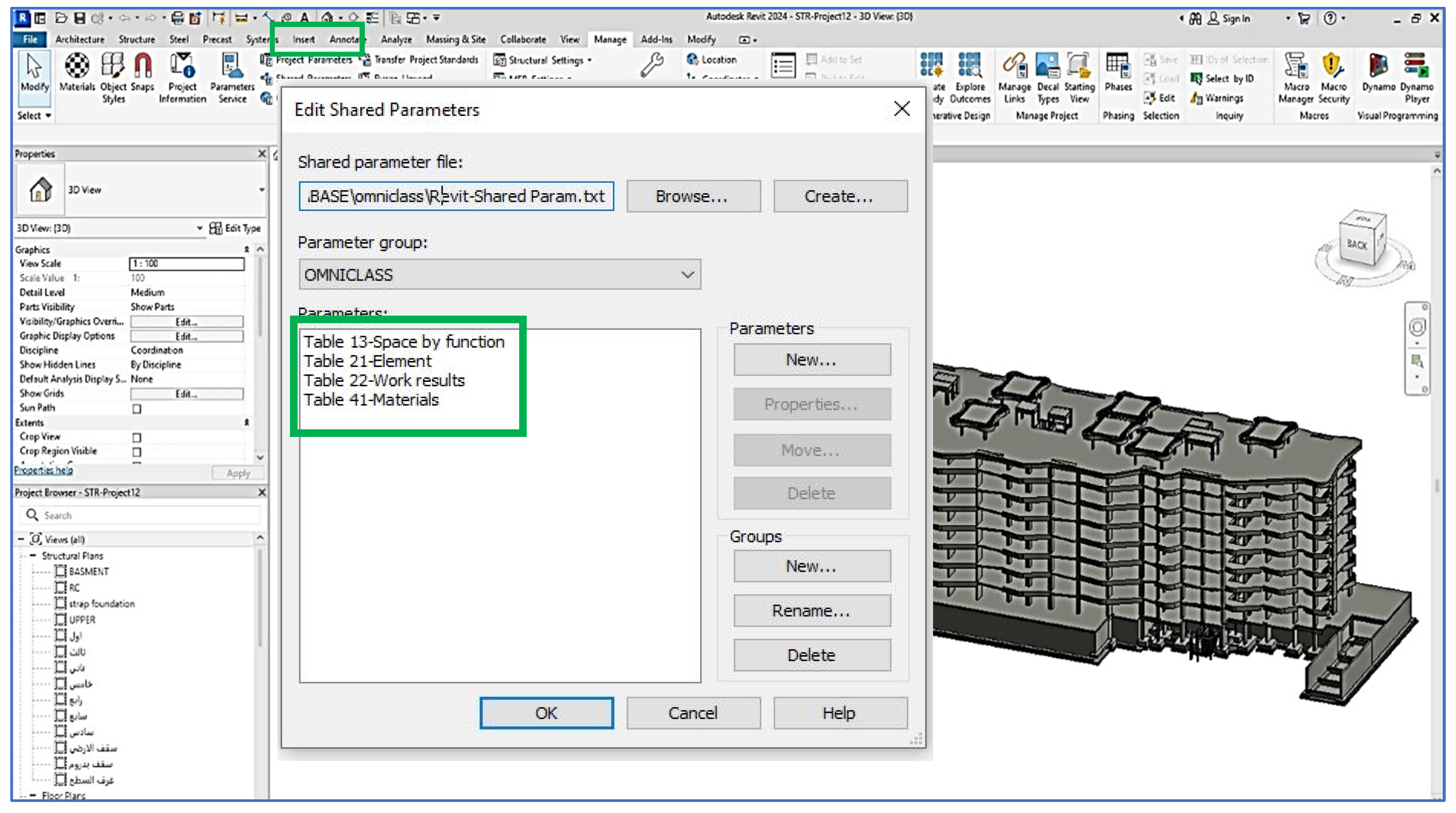Viewport: 1456px width, 813px height.
Task: Open the 3D View type selector dropdown
Action: pyautogui.click(x=261, y=190)
